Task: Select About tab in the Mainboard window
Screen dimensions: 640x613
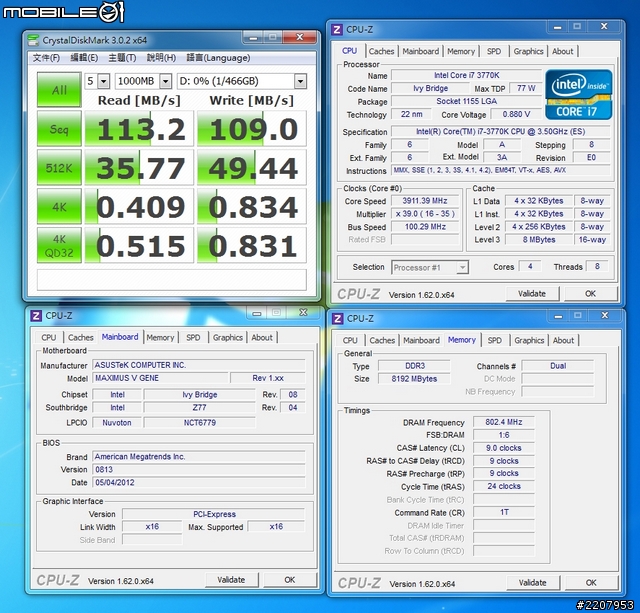Action: 262,338
